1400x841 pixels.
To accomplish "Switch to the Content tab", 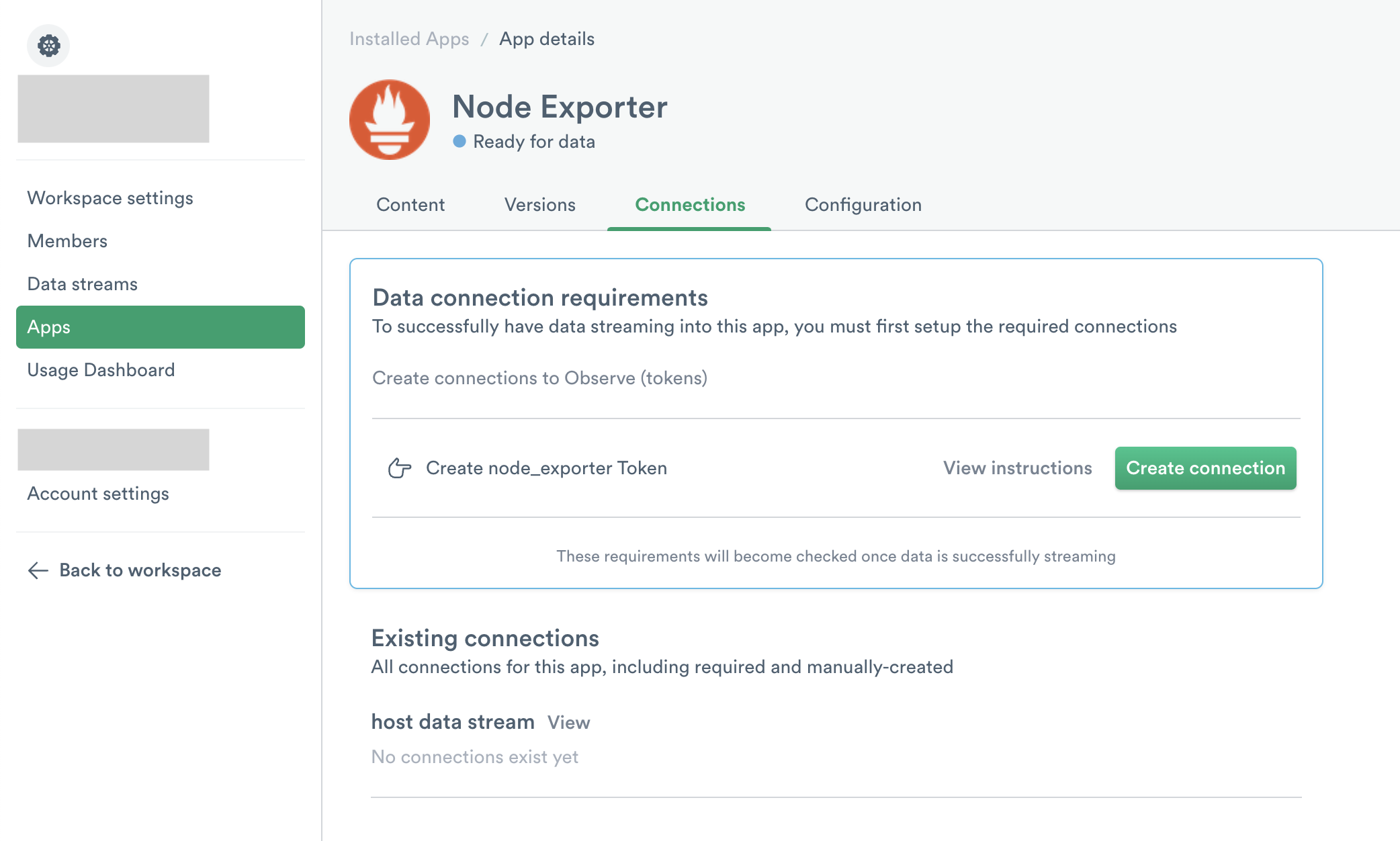I will point(410,205).
